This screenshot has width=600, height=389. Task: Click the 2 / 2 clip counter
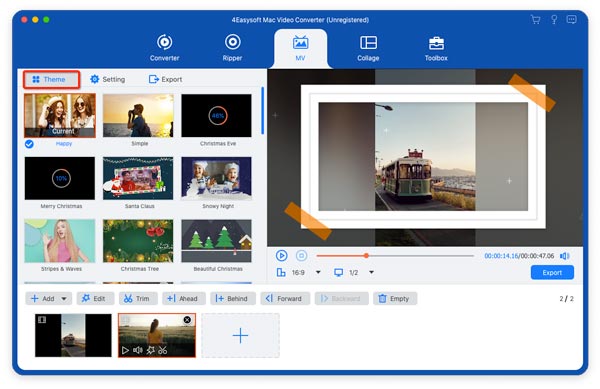pyautogui.click(x=566, y=298)
